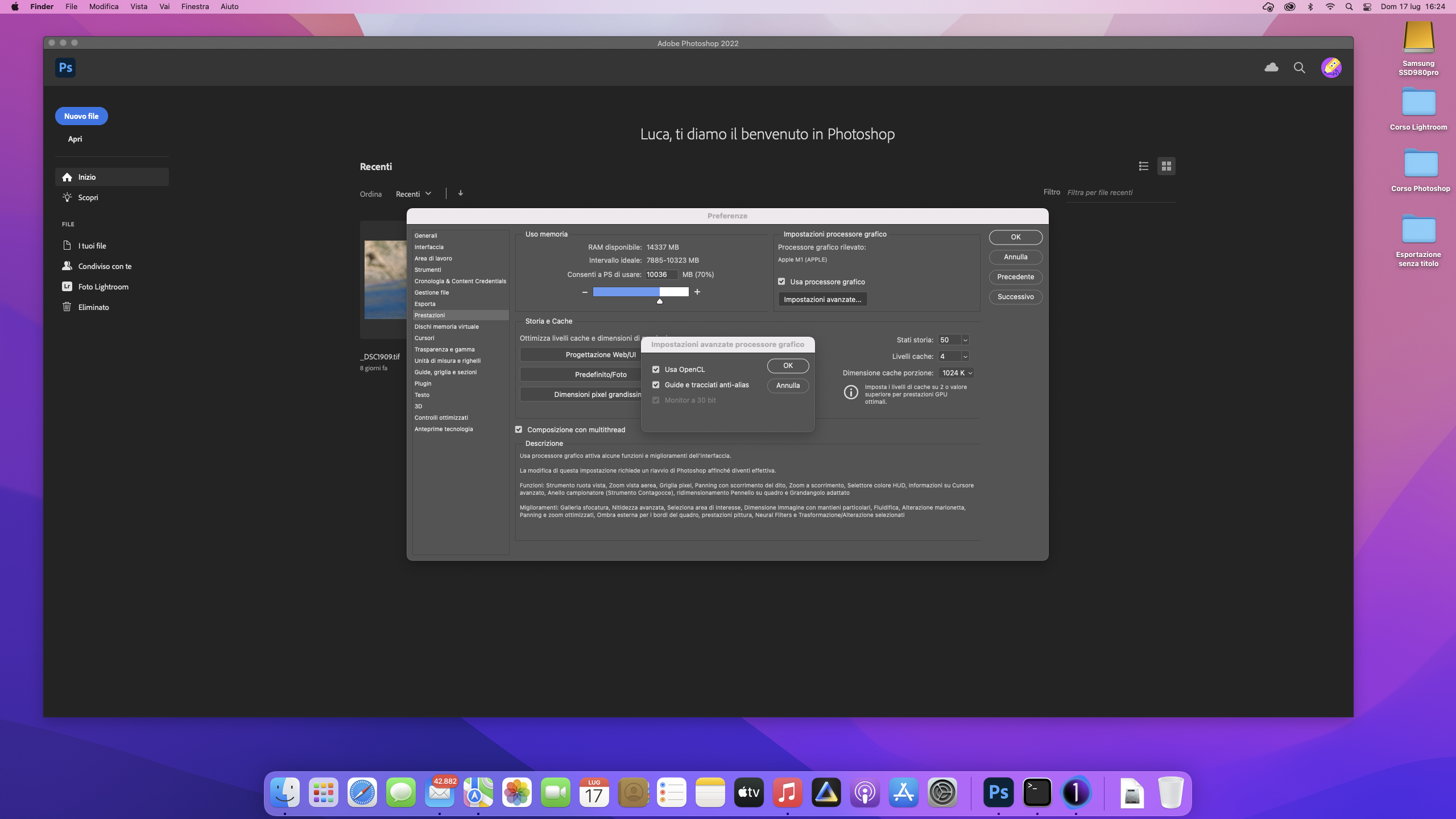Click Successivo in Preferenze dialog
The height and width of the screenshot is (819, 1456).
tap(1016, 297)
